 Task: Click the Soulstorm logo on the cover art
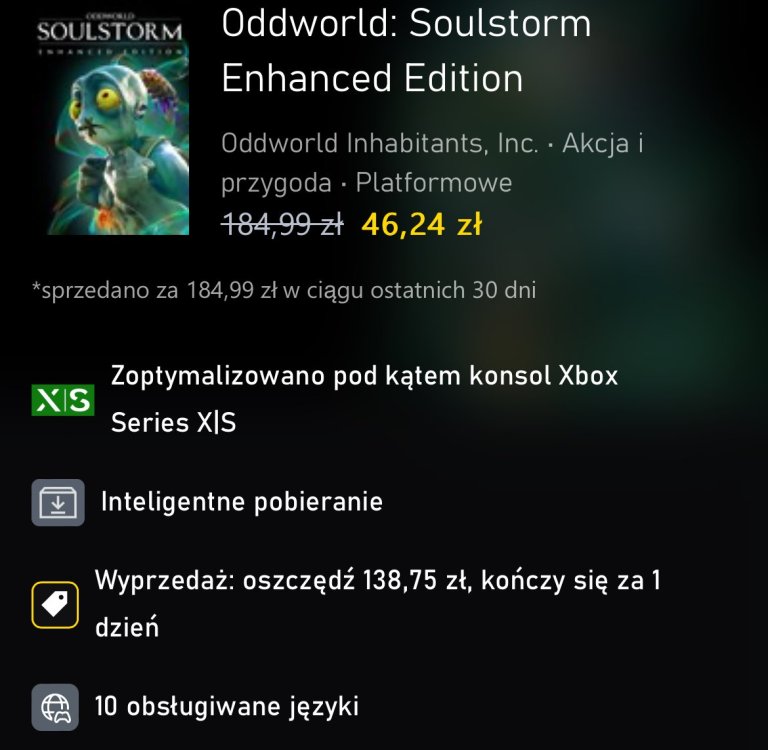click(x=110, y=31)
